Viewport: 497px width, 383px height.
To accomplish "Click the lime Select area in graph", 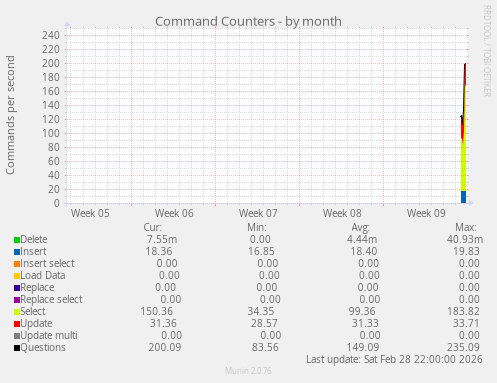I will click(463, 167).
